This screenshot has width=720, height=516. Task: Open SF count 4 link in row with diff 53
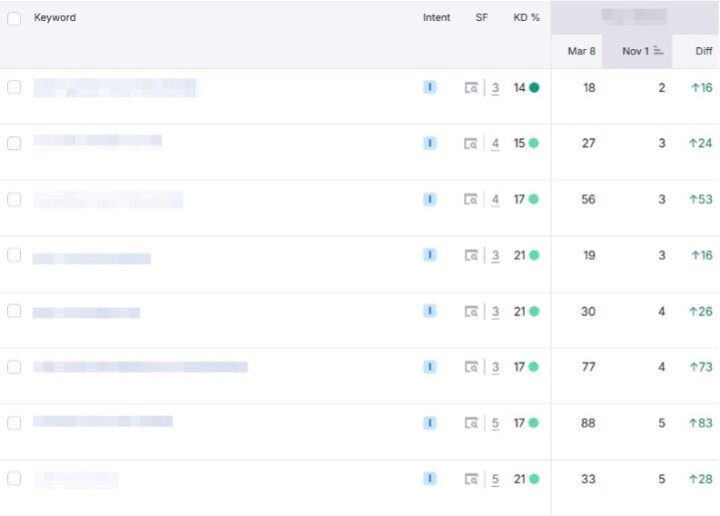point(495,200)
